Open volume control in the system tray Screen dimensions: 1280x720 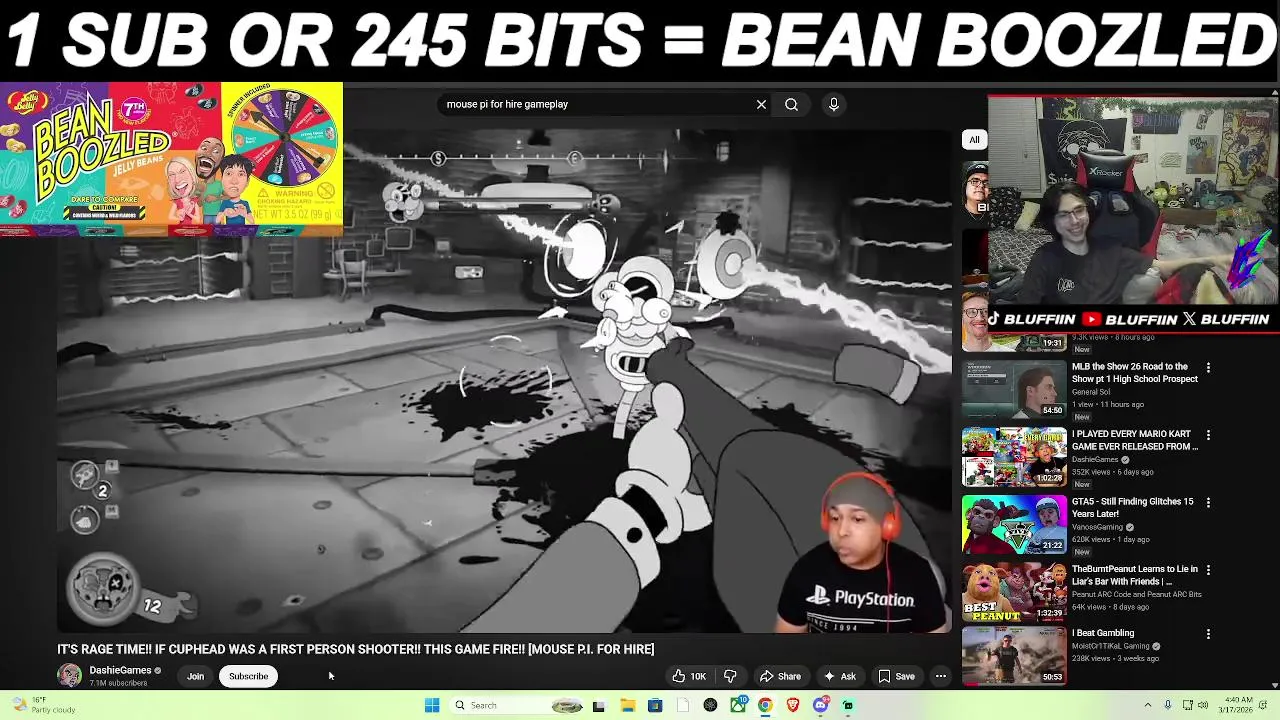pyautogui.click(x=1203, y=705)
